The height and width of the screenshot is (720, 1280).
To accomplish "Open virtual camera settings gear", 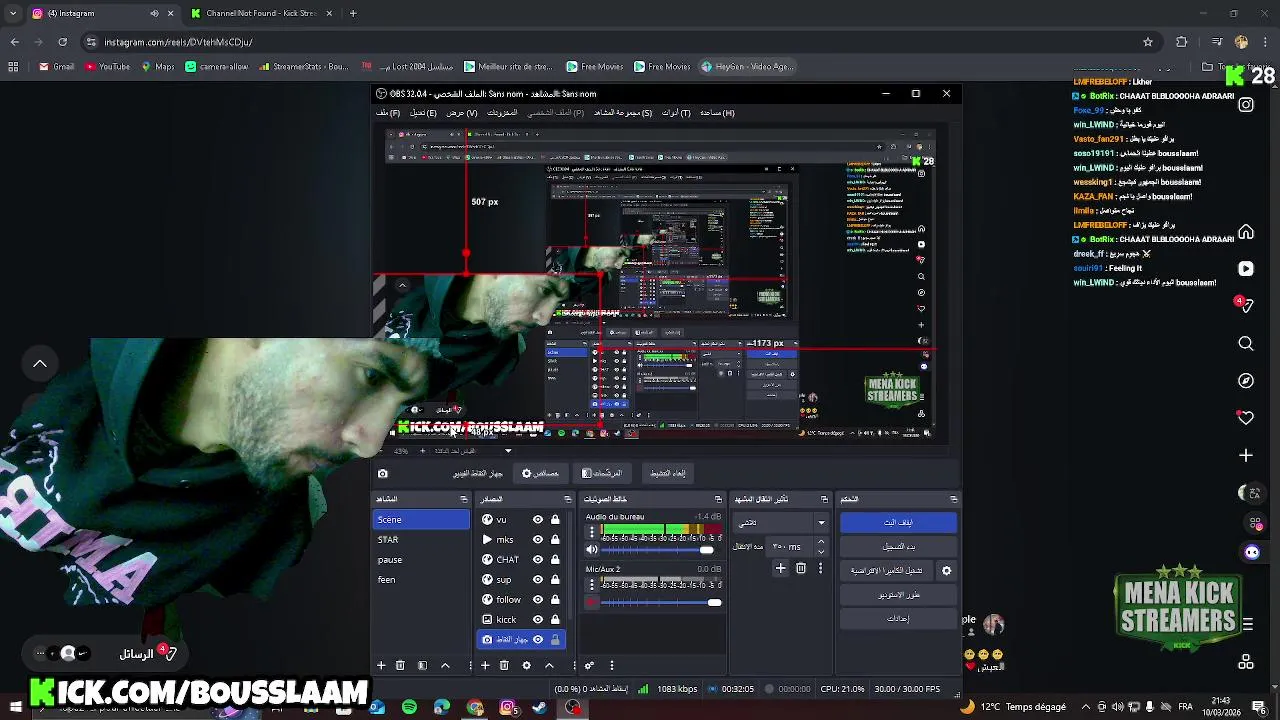I will click(946, 571).
